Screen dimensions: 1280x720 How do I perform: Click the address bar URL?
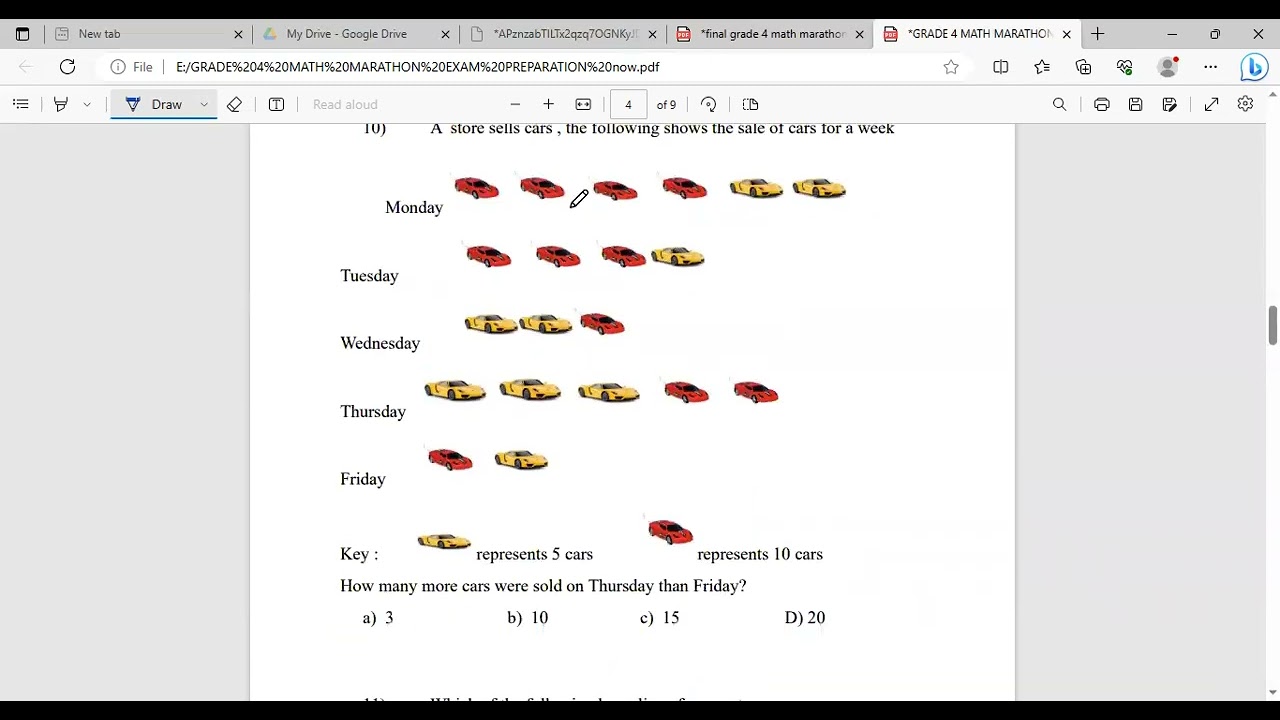pos(417,67)
